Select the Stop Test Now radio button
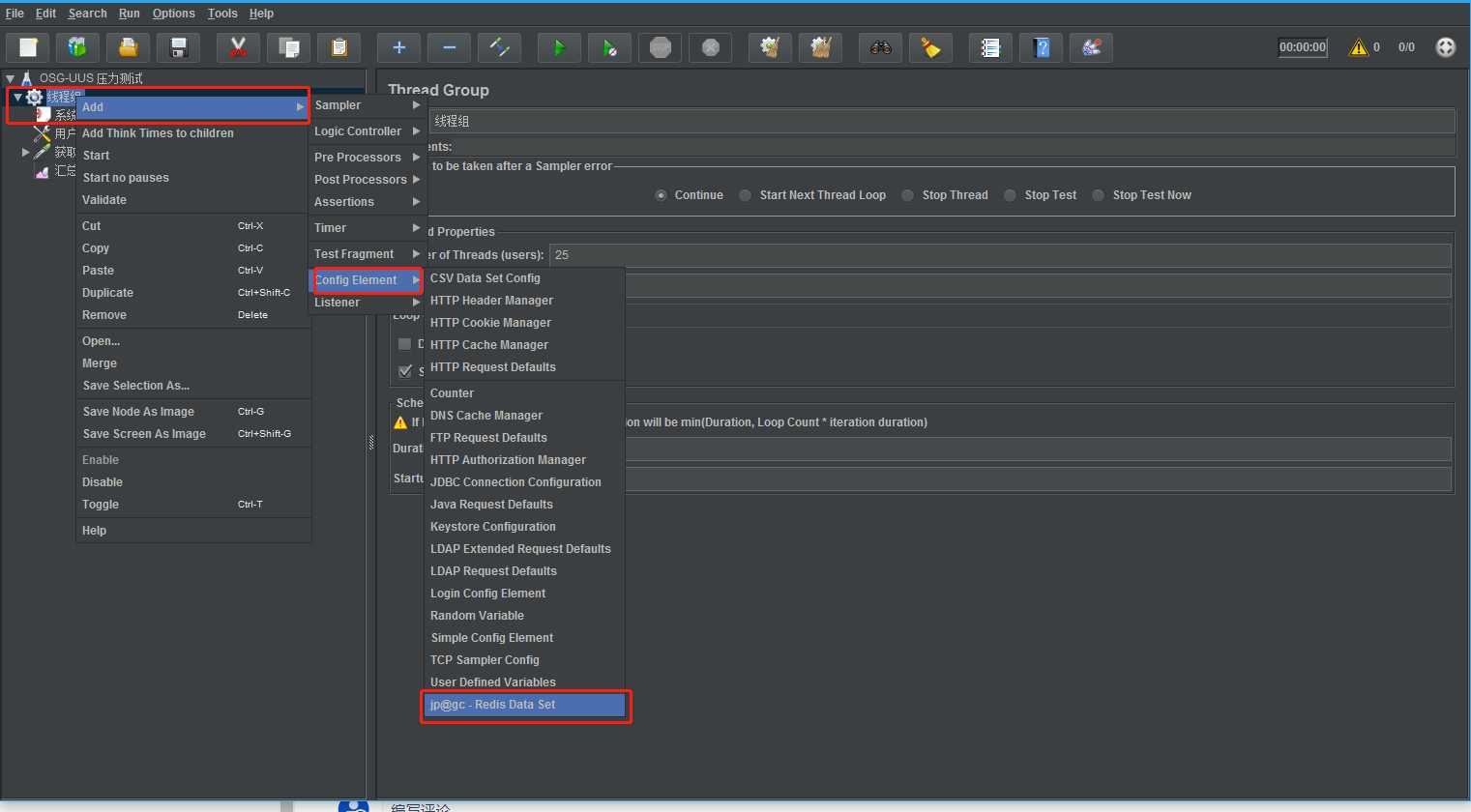 [x=1098, y=195]
